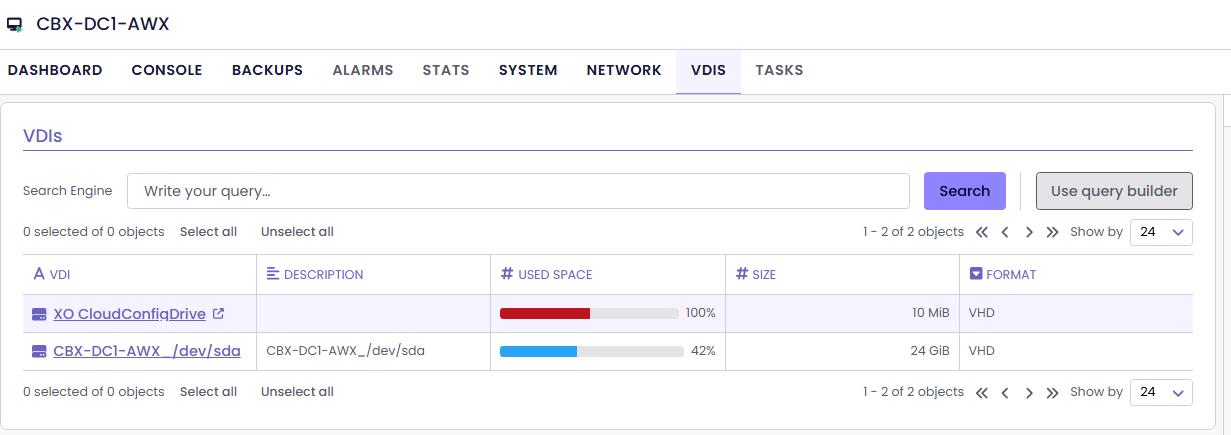Click the external link icon next to XO CloudConfigDrive

(218, 314)
